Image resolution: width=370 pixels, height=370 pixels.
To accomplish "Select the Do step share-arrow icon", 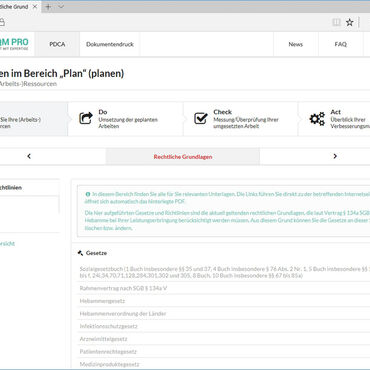I will tap(86, 118).
